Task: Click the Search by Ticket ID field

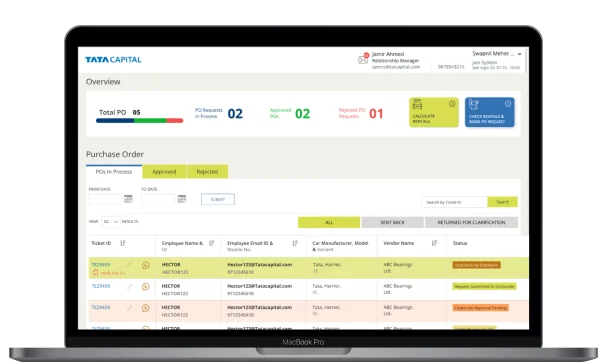Action: click(454, 202)
